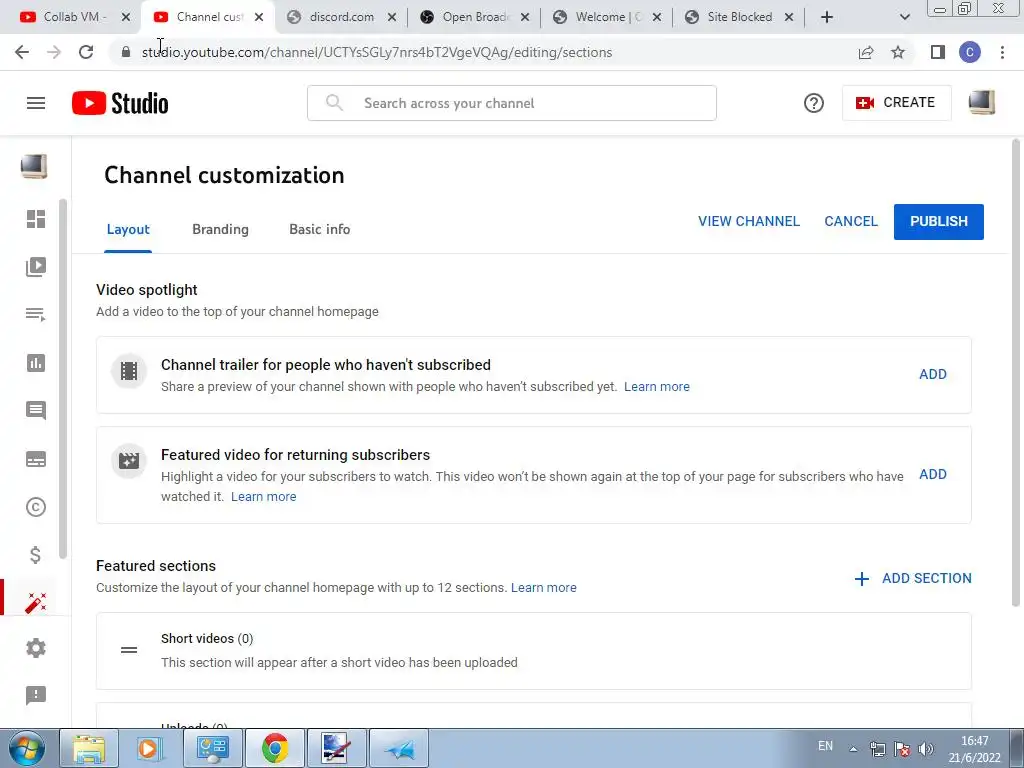Open the Chrome profile C avatar

(970, 52)
